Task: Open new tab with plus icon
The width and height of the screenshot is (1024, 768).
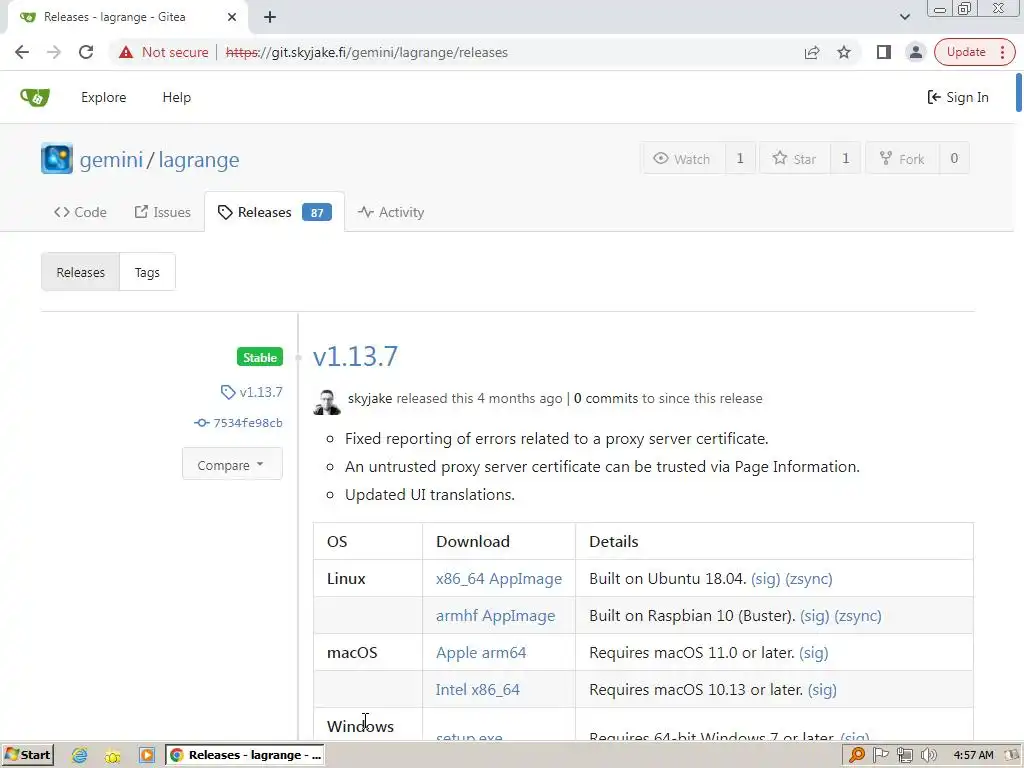Action: (270, 17)
